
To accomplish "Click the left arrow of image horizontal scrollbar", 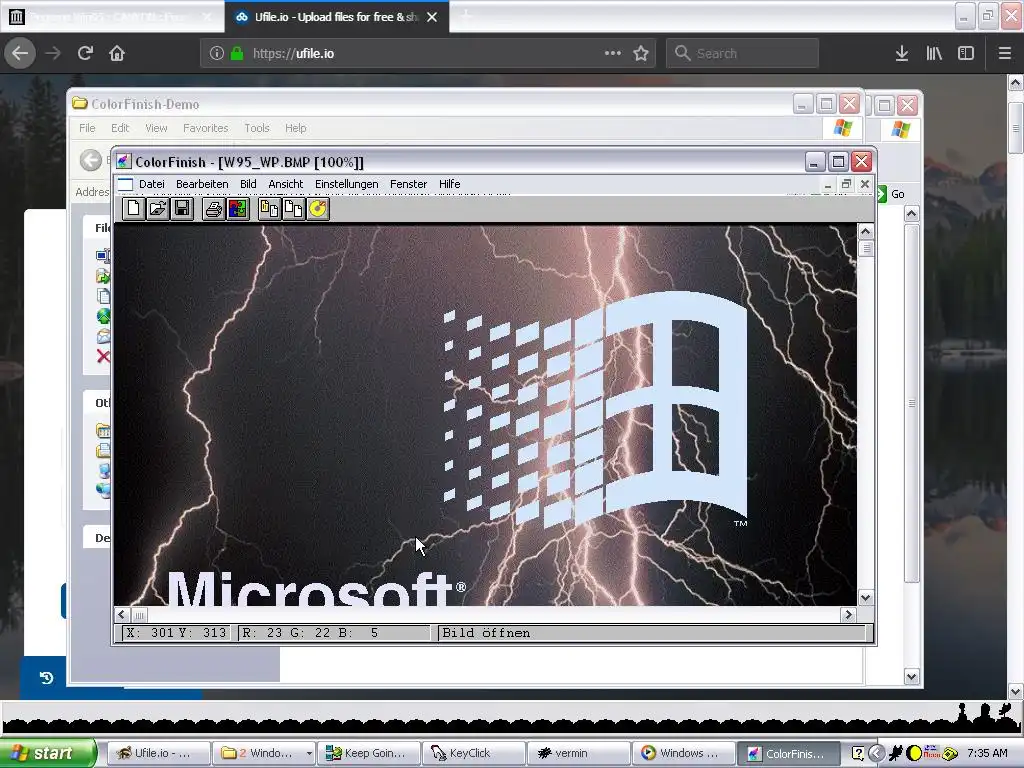I will click(x=121, y=615).
